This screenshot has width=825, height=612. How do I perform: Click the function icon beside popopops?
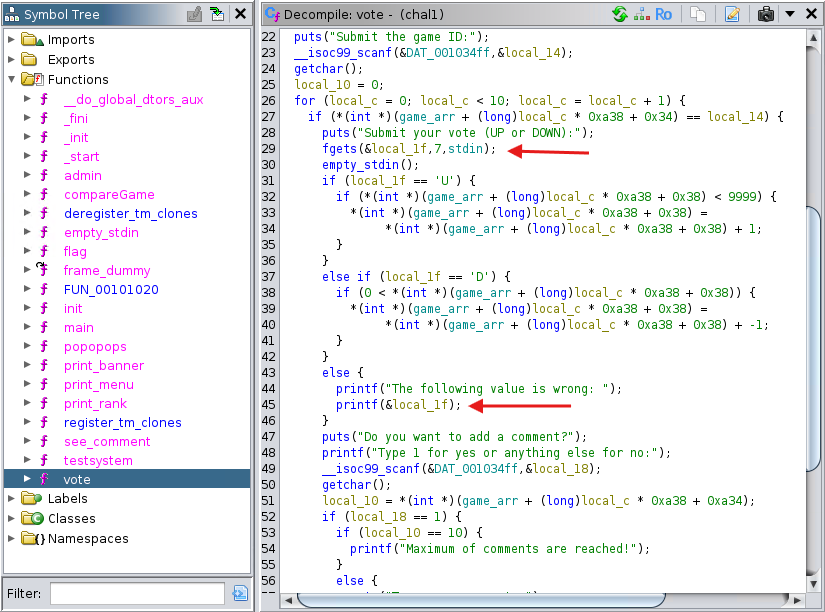(44, 346)
